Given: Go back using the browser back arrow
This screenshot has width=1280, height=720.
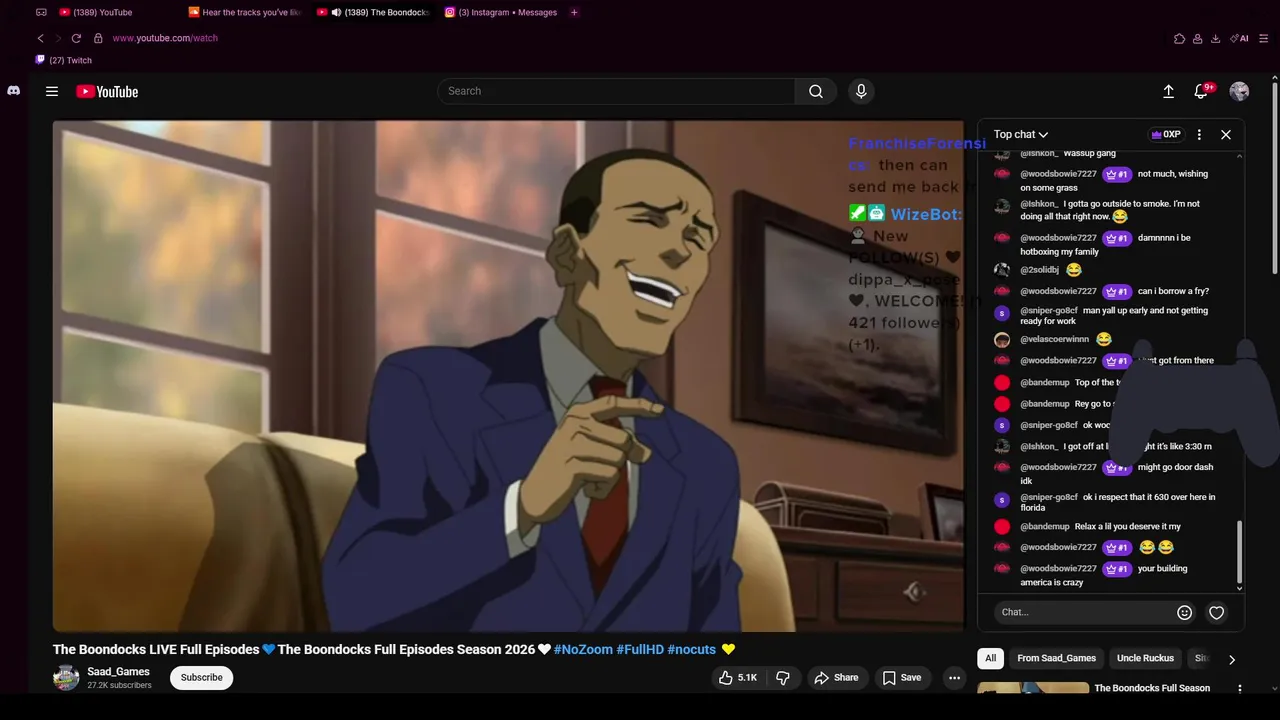Looking at the screenshot, I should pos(40,38).
